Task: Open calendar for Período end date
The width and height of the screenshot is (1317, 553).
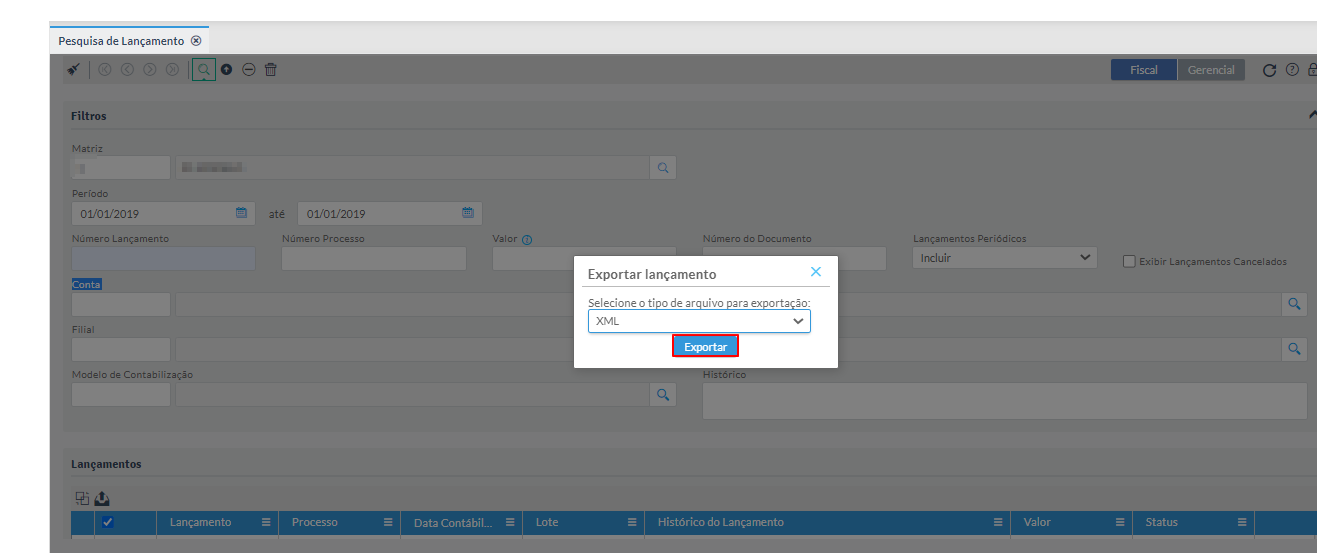Action: (x=467, y=213)
